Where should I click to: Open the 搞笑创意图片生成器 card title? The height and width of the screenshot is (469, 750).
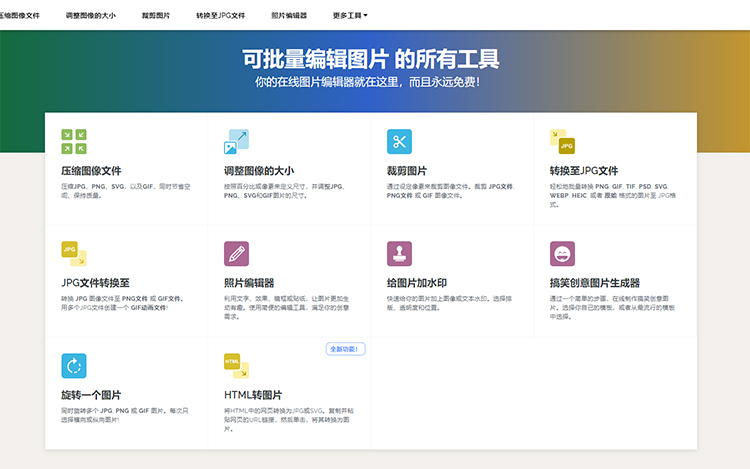point(594,283)
